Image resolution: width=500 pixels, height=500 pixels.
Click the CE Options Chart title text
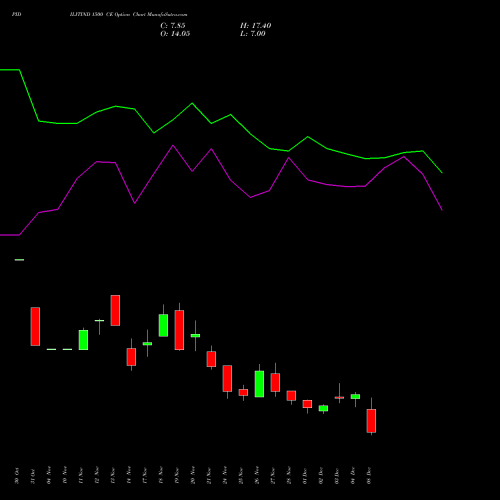(x=128, y=15)
